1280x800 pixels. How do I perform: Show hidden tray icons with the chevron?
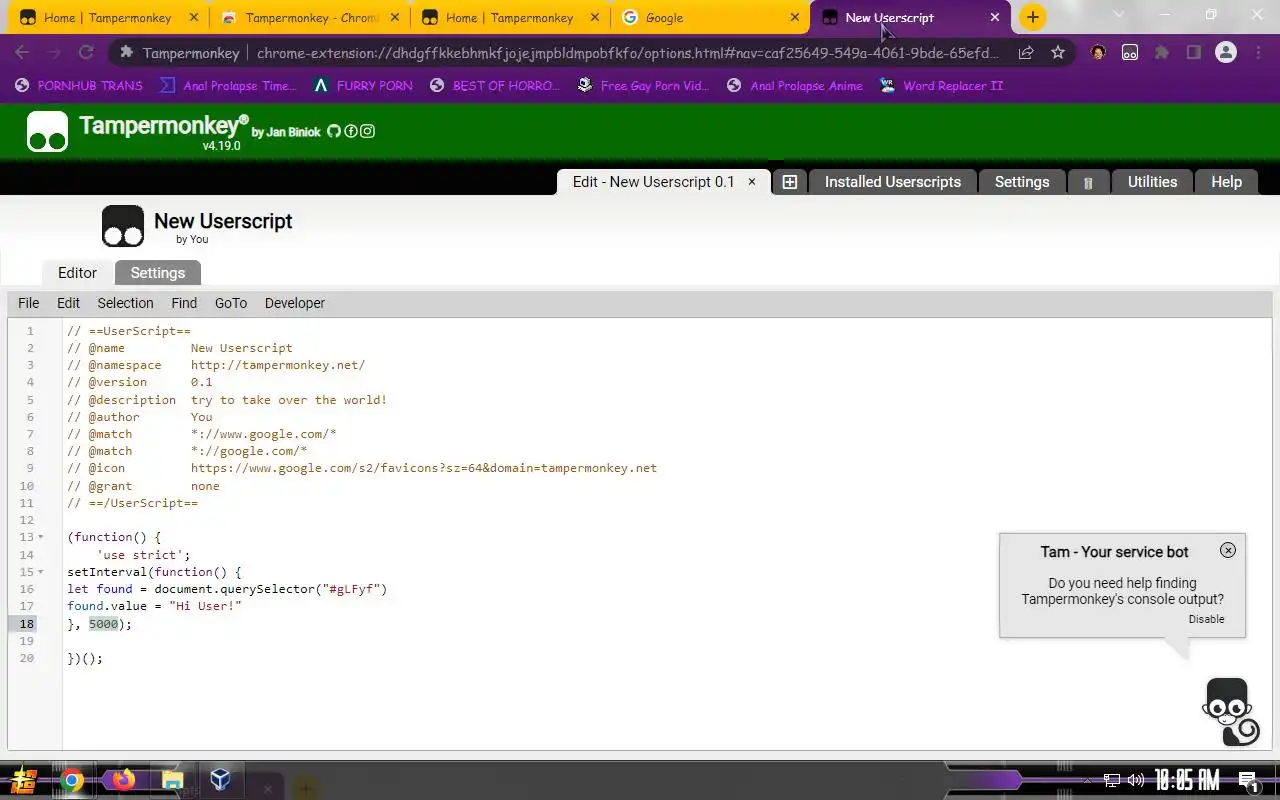[x=1088, y=780]
